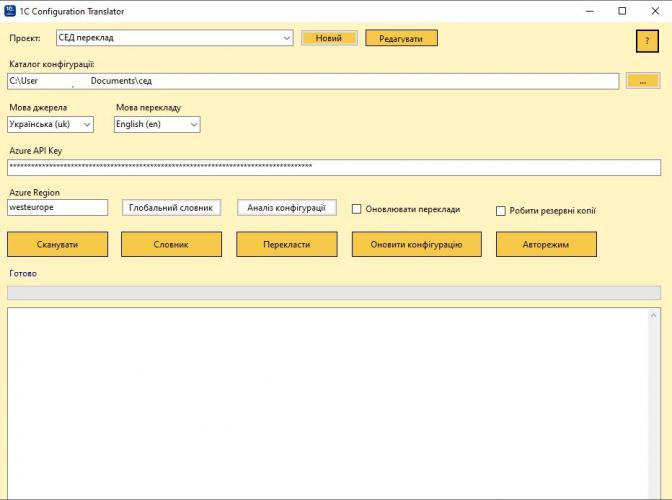Screen dimensions: 672x500
Task: Open the Словник button
Action: (171, 245)
